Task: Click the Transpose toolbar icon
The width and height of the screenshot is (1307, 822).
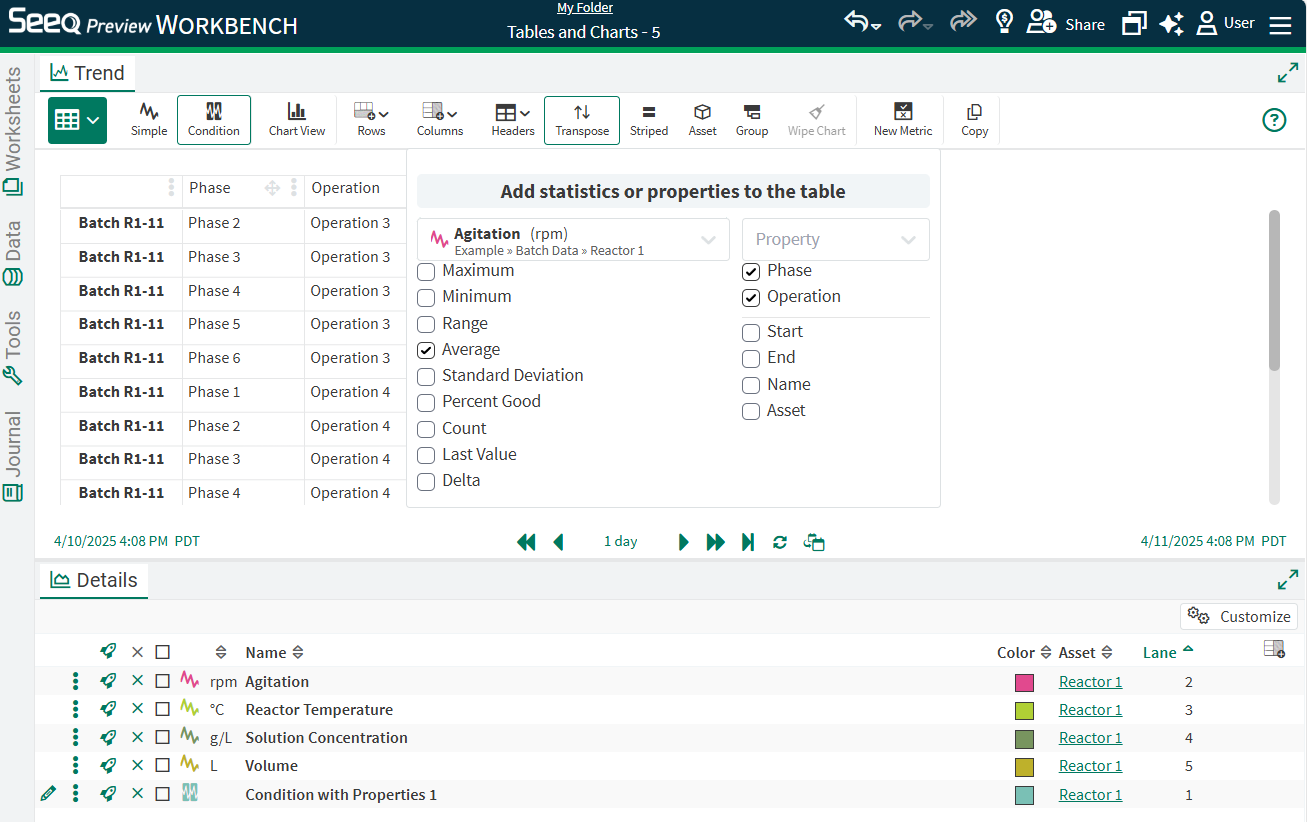Action: [582, 119]
